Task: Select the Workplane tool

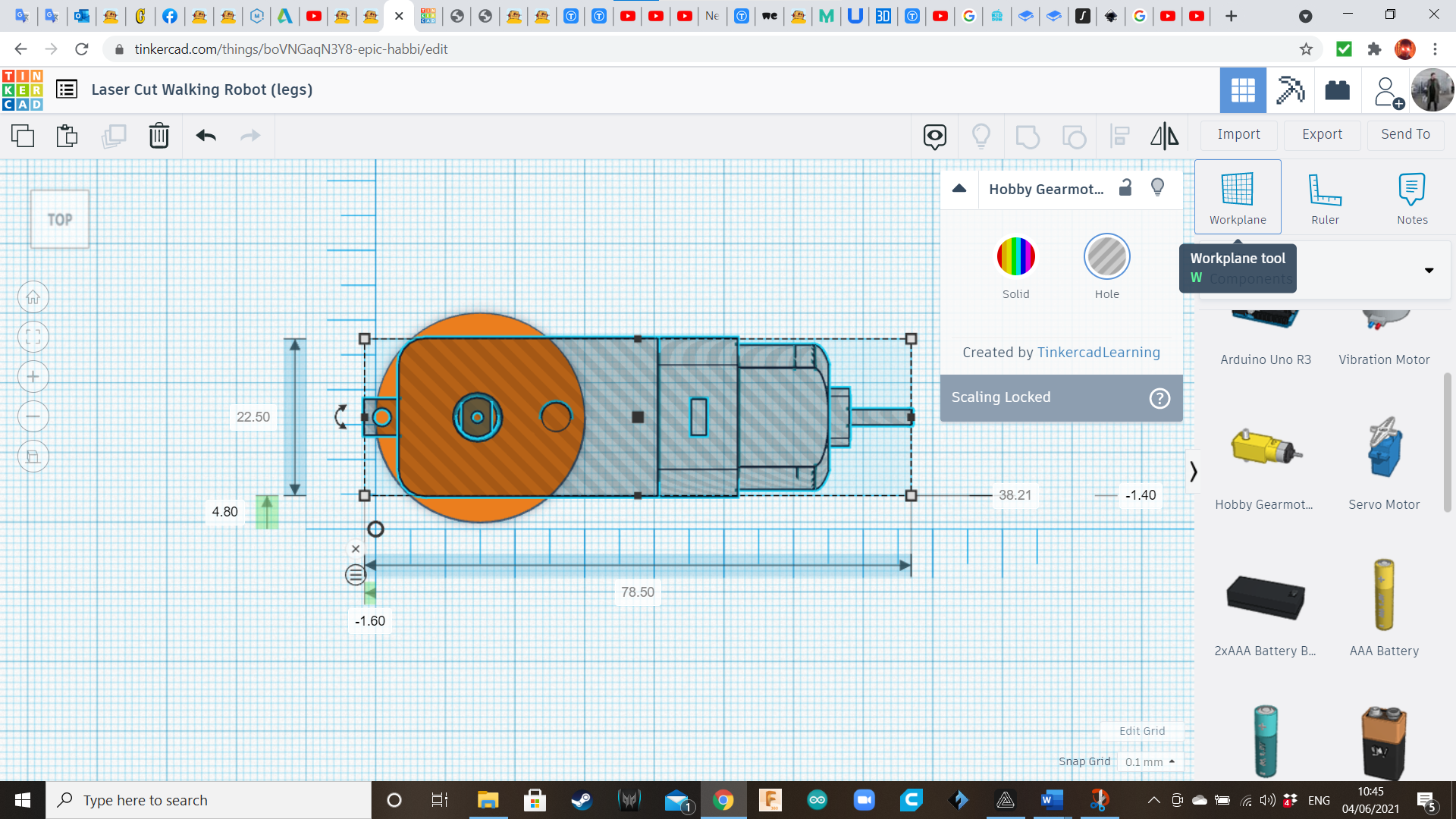Action: (x=1237, y=196)
